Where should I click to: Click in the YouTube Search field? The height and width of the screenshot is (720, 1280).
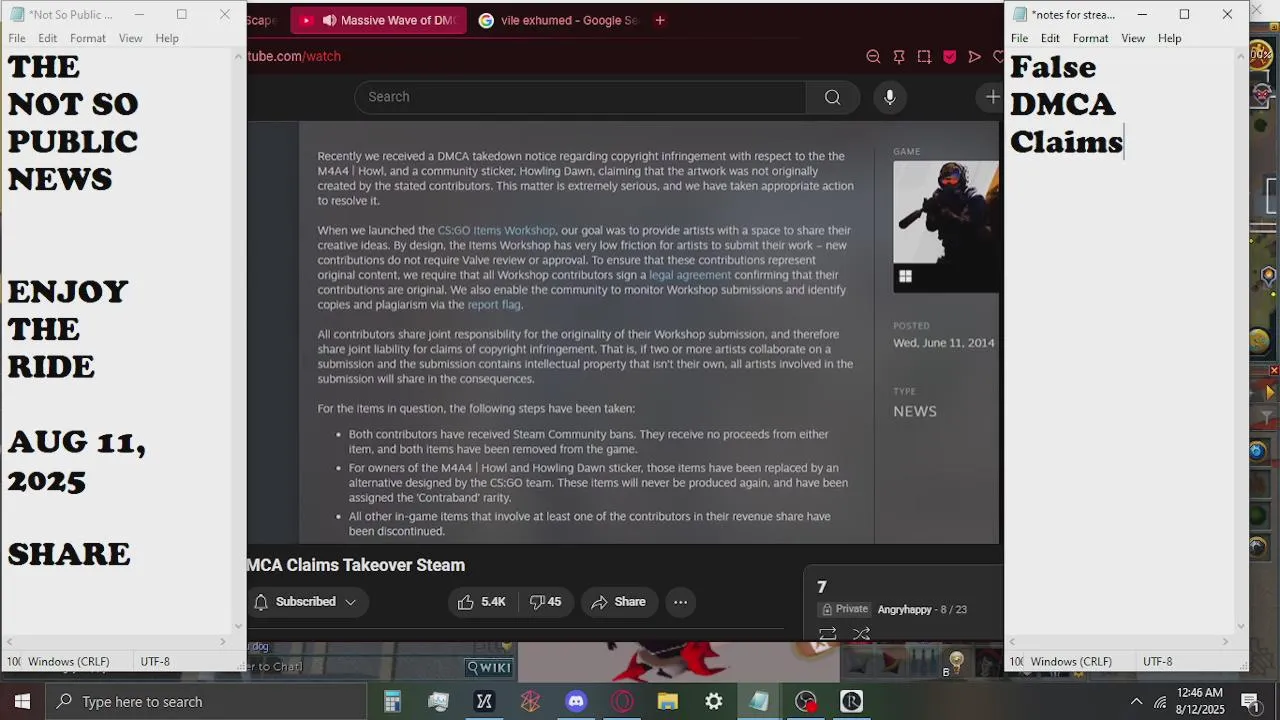point(580,97)
